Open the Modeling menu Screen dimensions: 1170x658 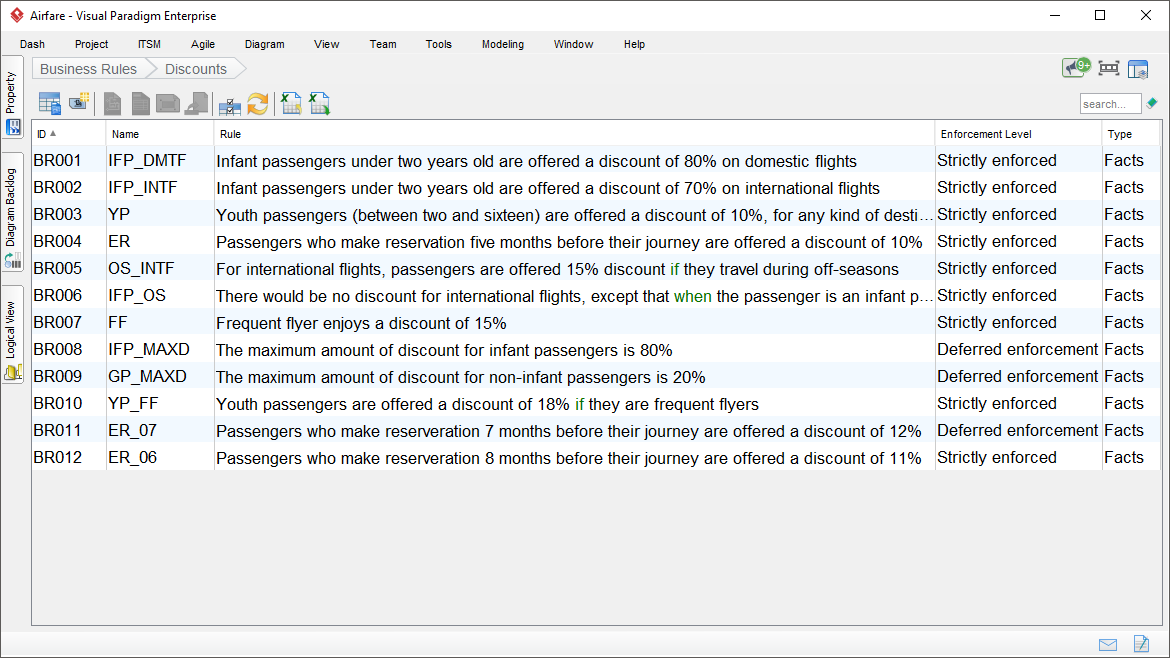point(502,44)
